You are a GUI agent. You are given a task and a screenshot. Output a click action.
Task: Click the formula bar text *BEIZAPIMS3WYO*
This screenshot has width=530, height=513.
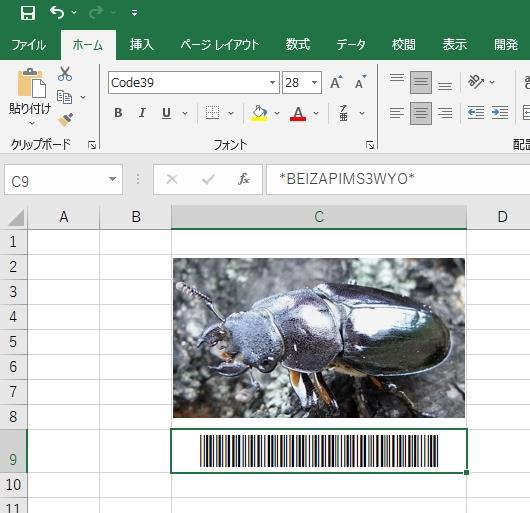point(347,179)
